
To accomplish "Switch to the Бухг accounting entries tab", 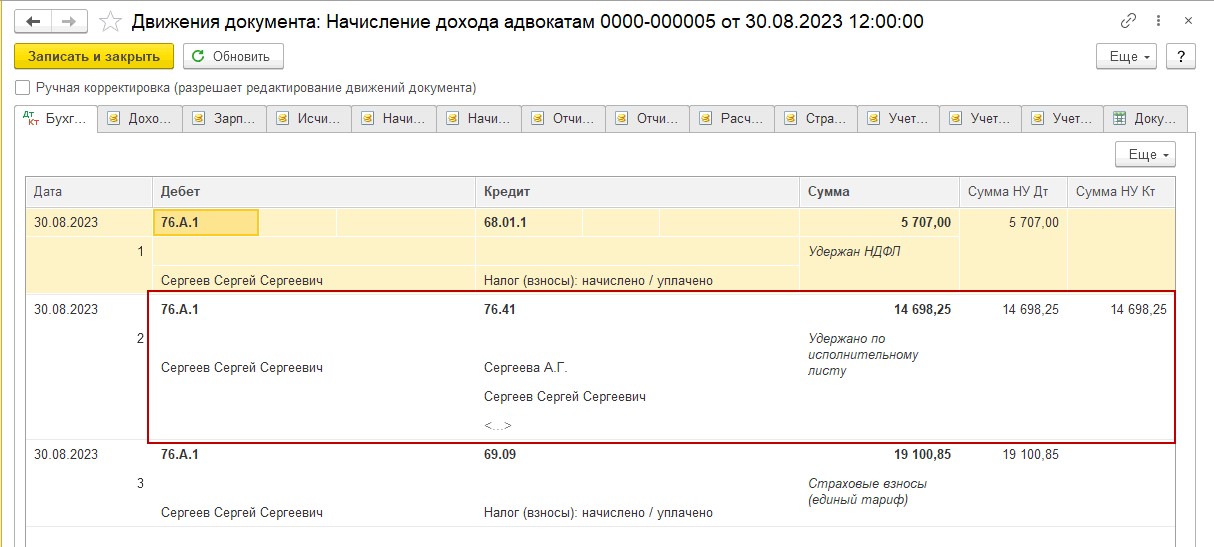I will pos(56,119).
